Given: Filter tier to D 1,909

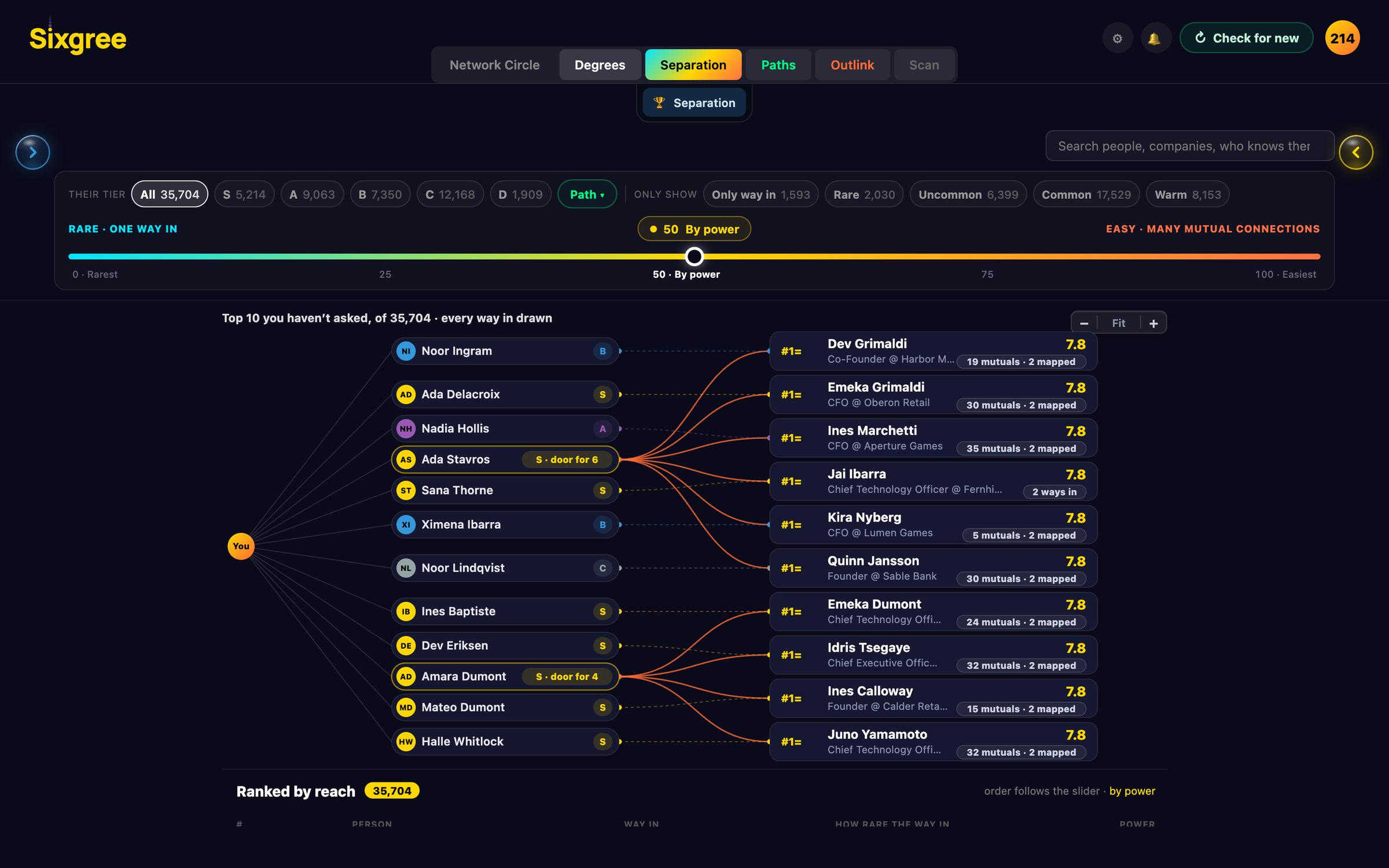Looking at the screenshot, I should (520, 194).
